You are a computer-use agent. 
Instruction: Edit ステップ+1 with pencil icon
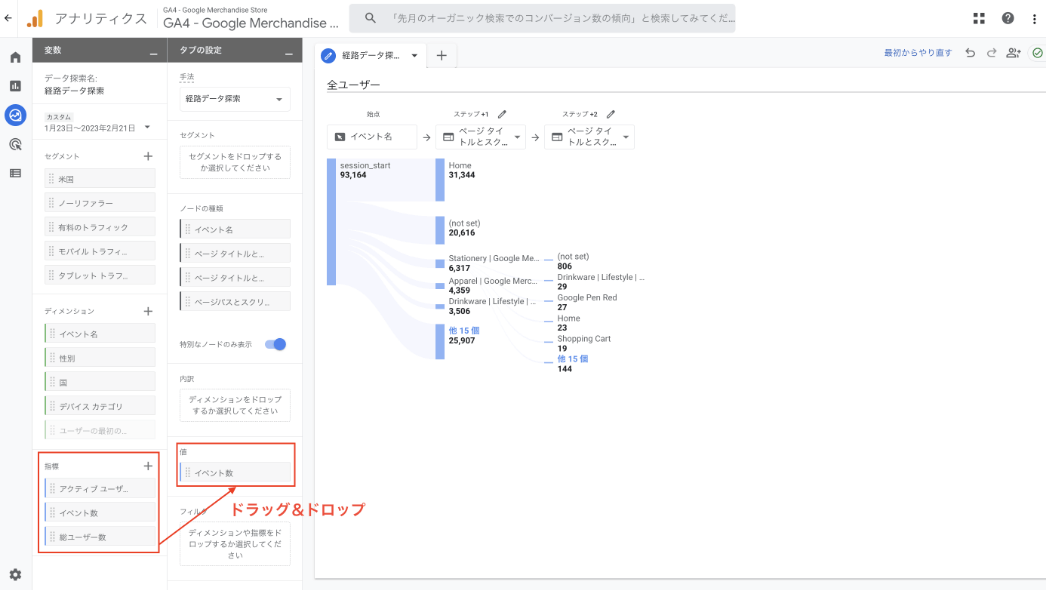tap(502, 114)
